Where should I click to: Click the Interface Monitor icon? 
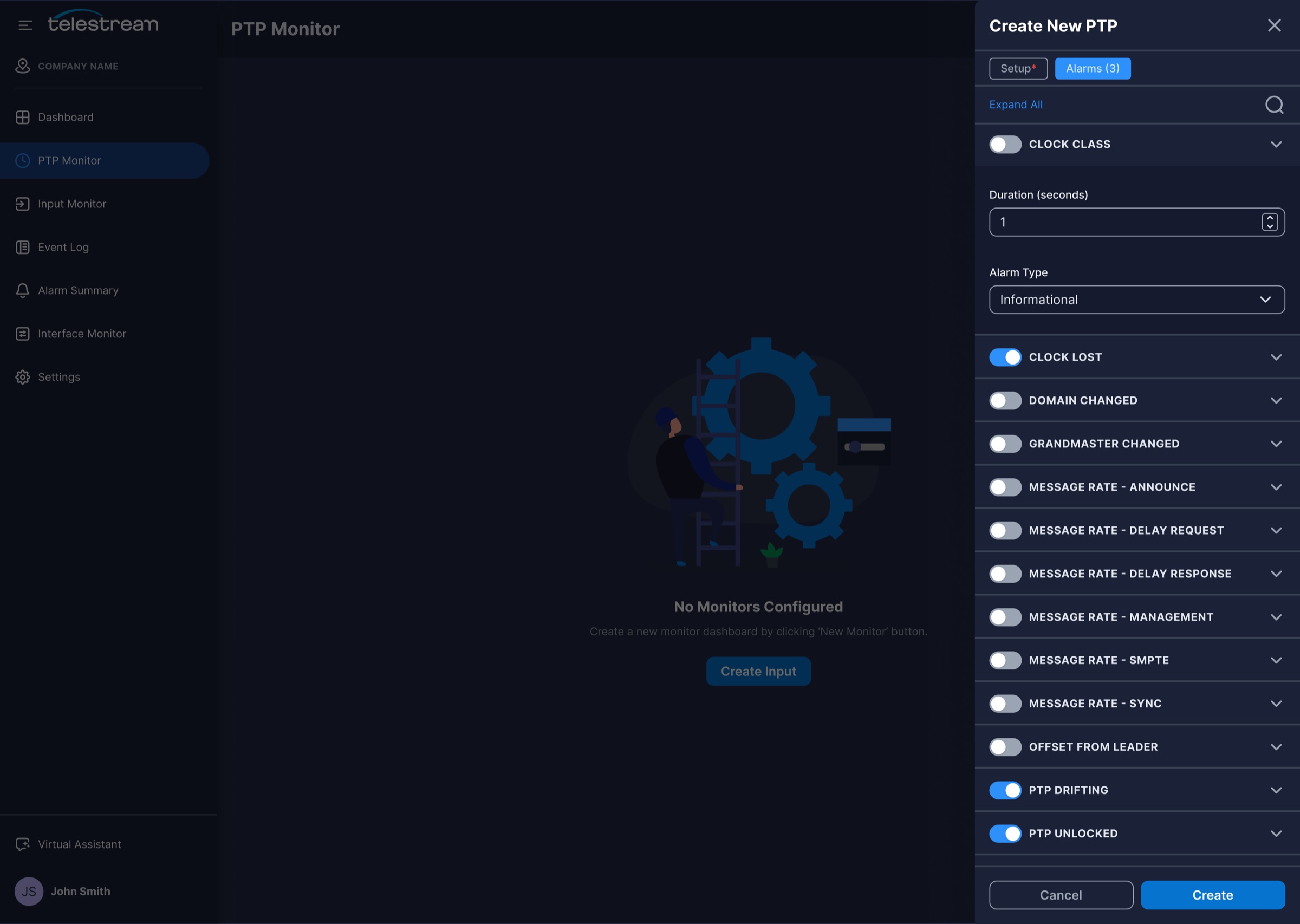coord(23,334)
